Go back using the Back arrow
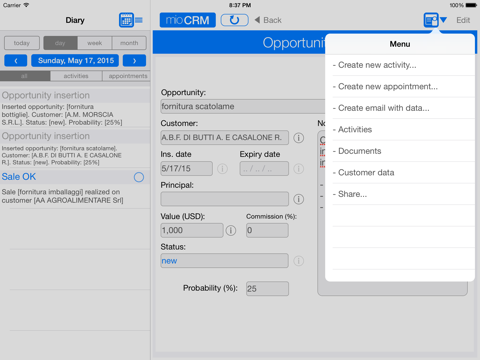 [x=268, y=20]
